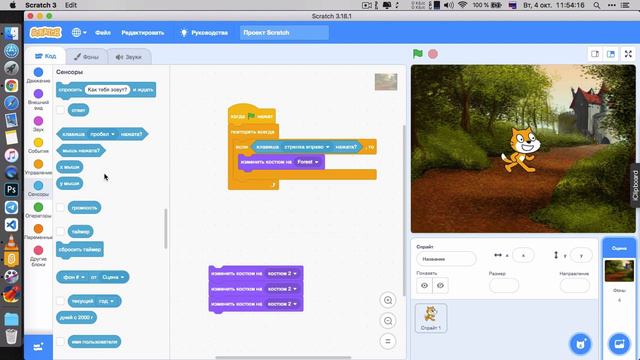The image size is (640, 360).
Task: Open right arrow key dropdown in if block
Action: 307,147
